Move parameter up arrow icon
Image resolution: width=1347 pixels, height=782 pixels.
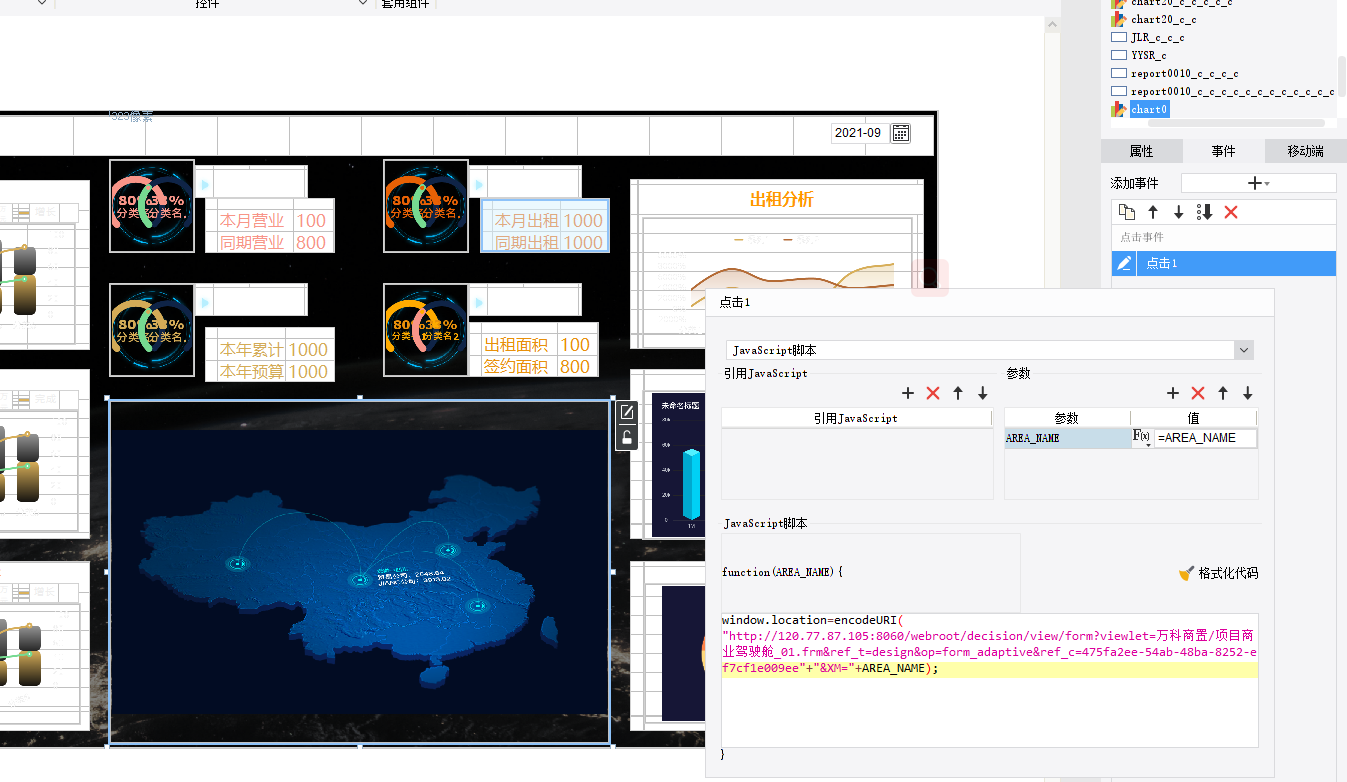tap(1223, 394)
